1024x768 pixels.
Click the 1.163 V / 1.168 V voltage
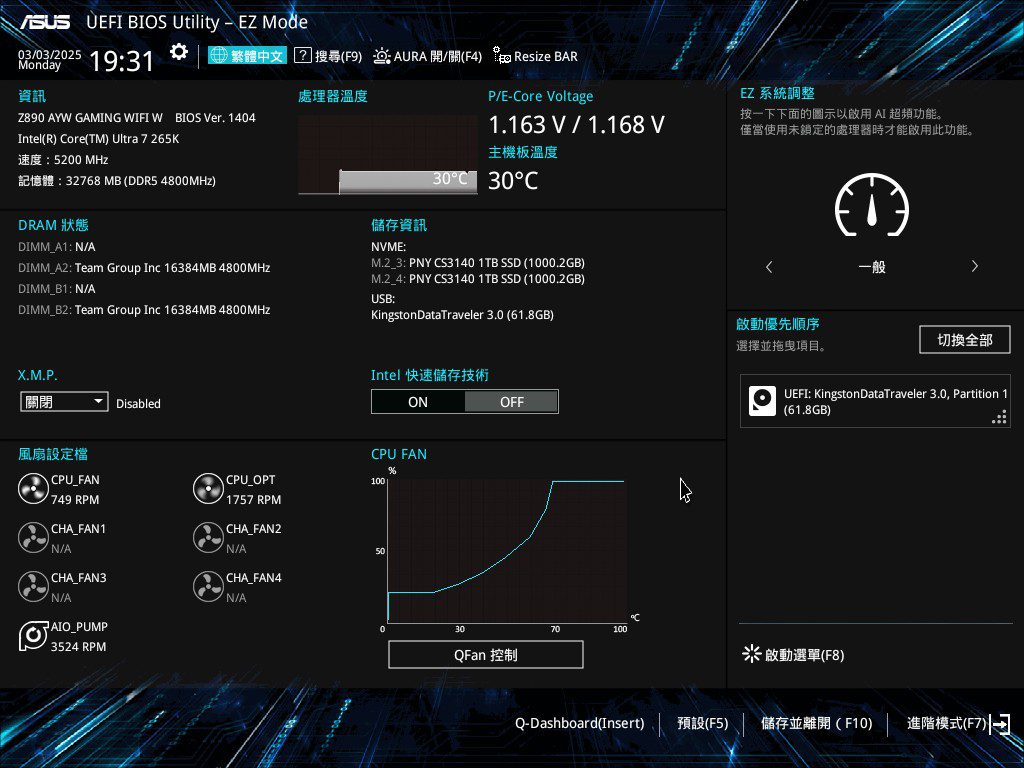tap(577, 124)
